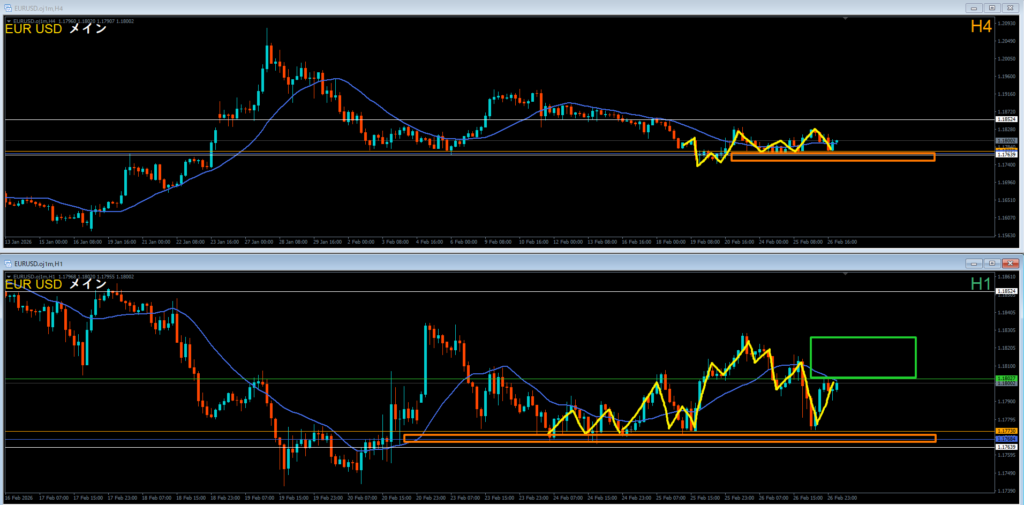Click the 1.18610 value on the H1 price scale

click(1004, 278)
